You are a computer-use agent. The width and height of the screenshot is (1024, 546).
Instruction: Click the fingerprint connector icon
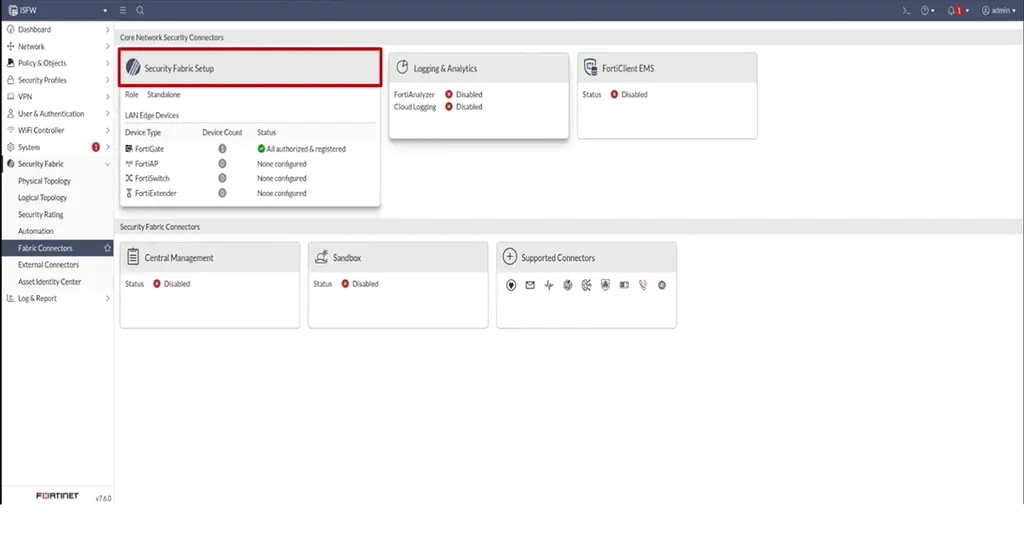pos(568,285)
